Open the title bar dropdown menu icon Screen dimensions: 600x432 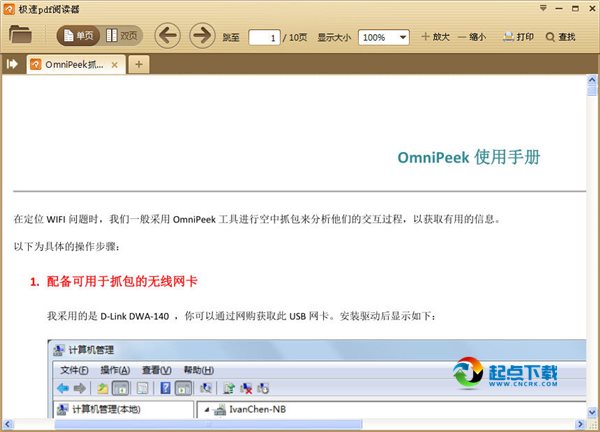point(543,8)
